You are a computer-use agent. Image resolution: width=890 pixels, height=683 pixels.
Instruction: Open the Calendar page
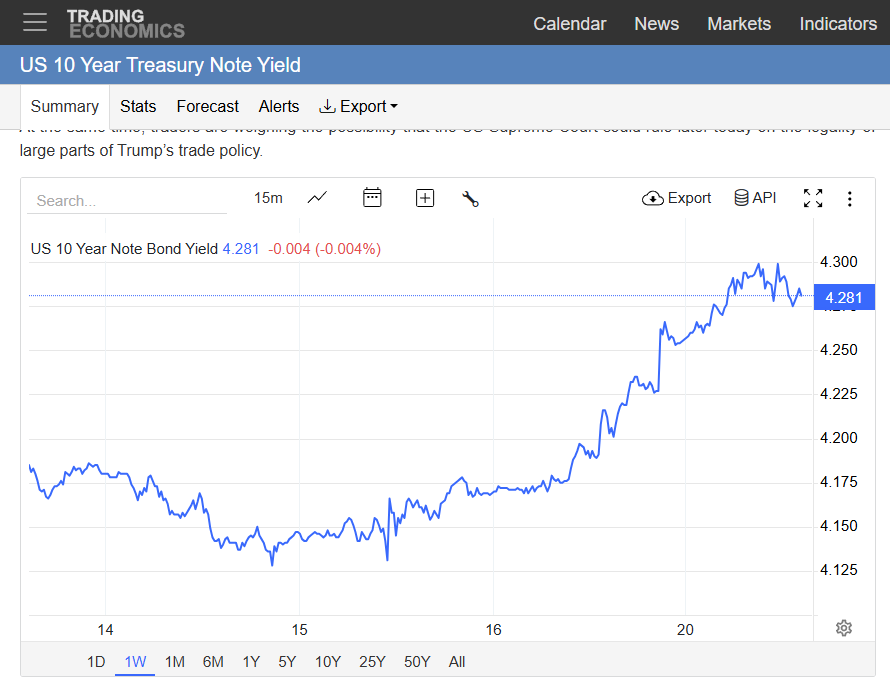pyautogui.click(x=569, y=24)
